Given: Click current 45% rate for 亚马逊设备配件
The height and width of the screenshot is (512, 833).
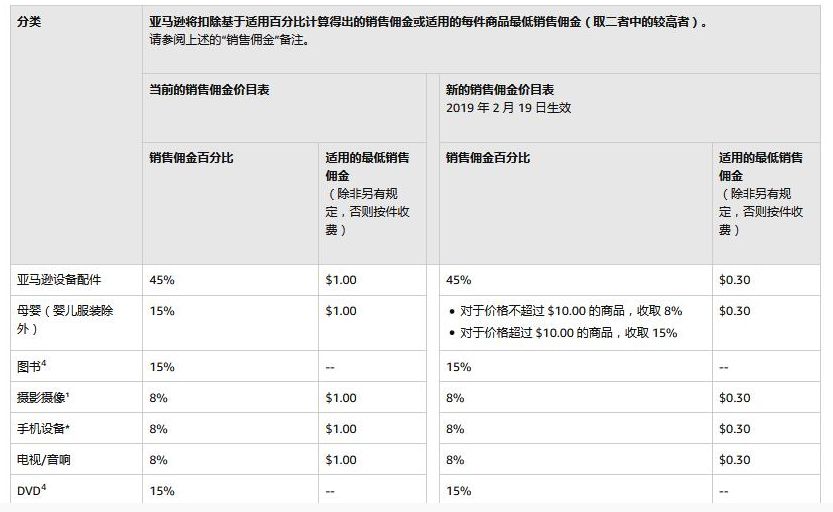Looking at the screenshot, I should click(x=162, y=280).
